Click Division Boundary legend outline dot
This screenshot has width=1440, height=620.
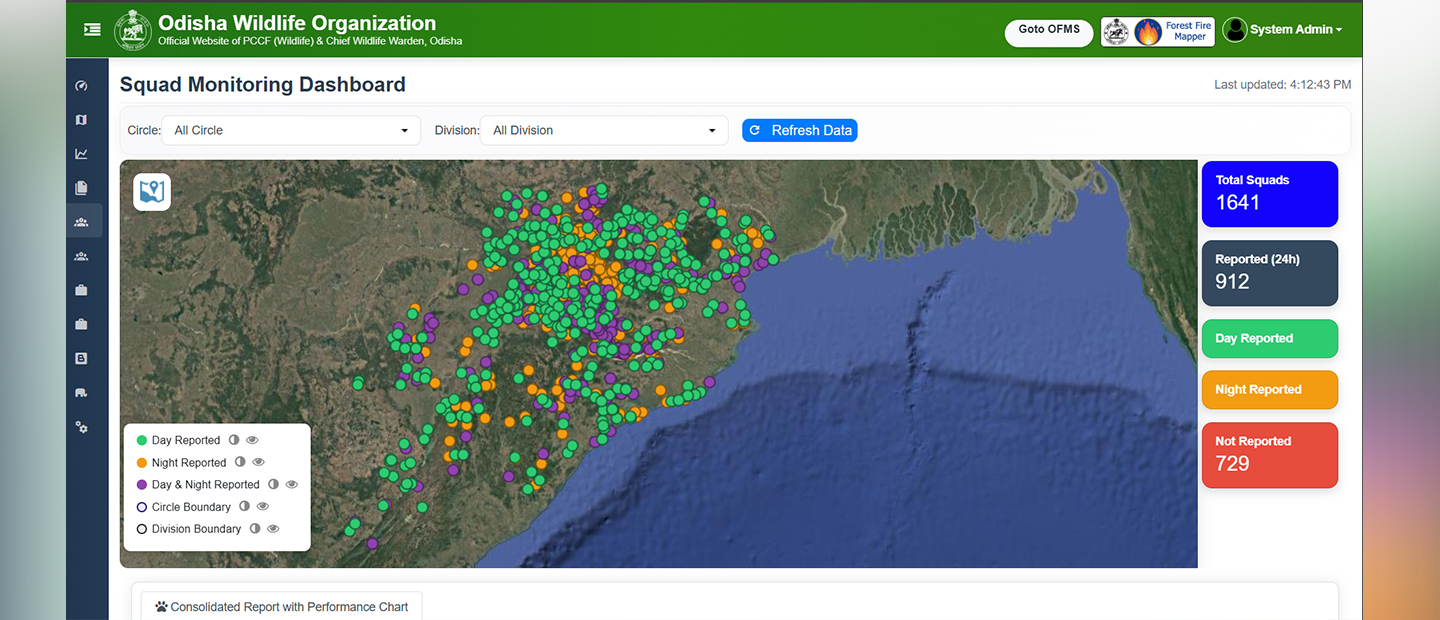(142, 529)
